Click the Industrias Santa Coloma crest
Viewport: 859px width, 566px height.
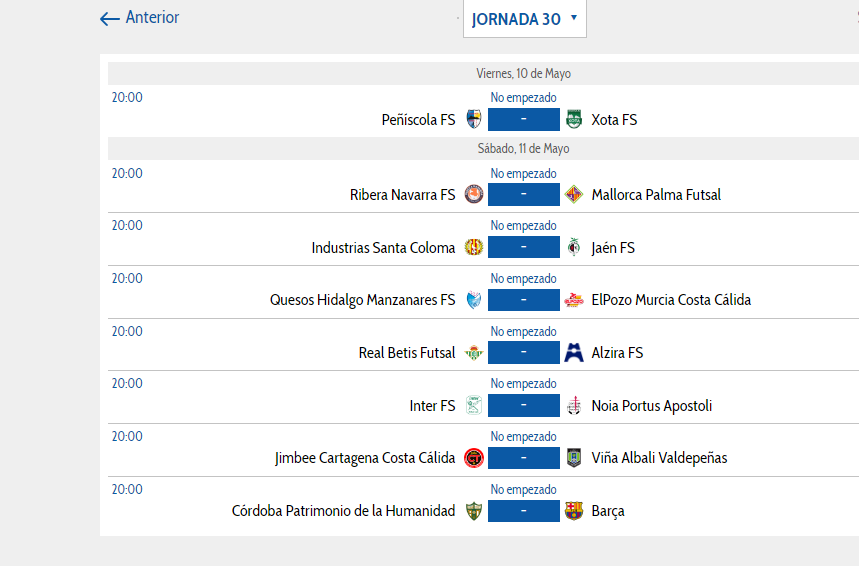474,247
